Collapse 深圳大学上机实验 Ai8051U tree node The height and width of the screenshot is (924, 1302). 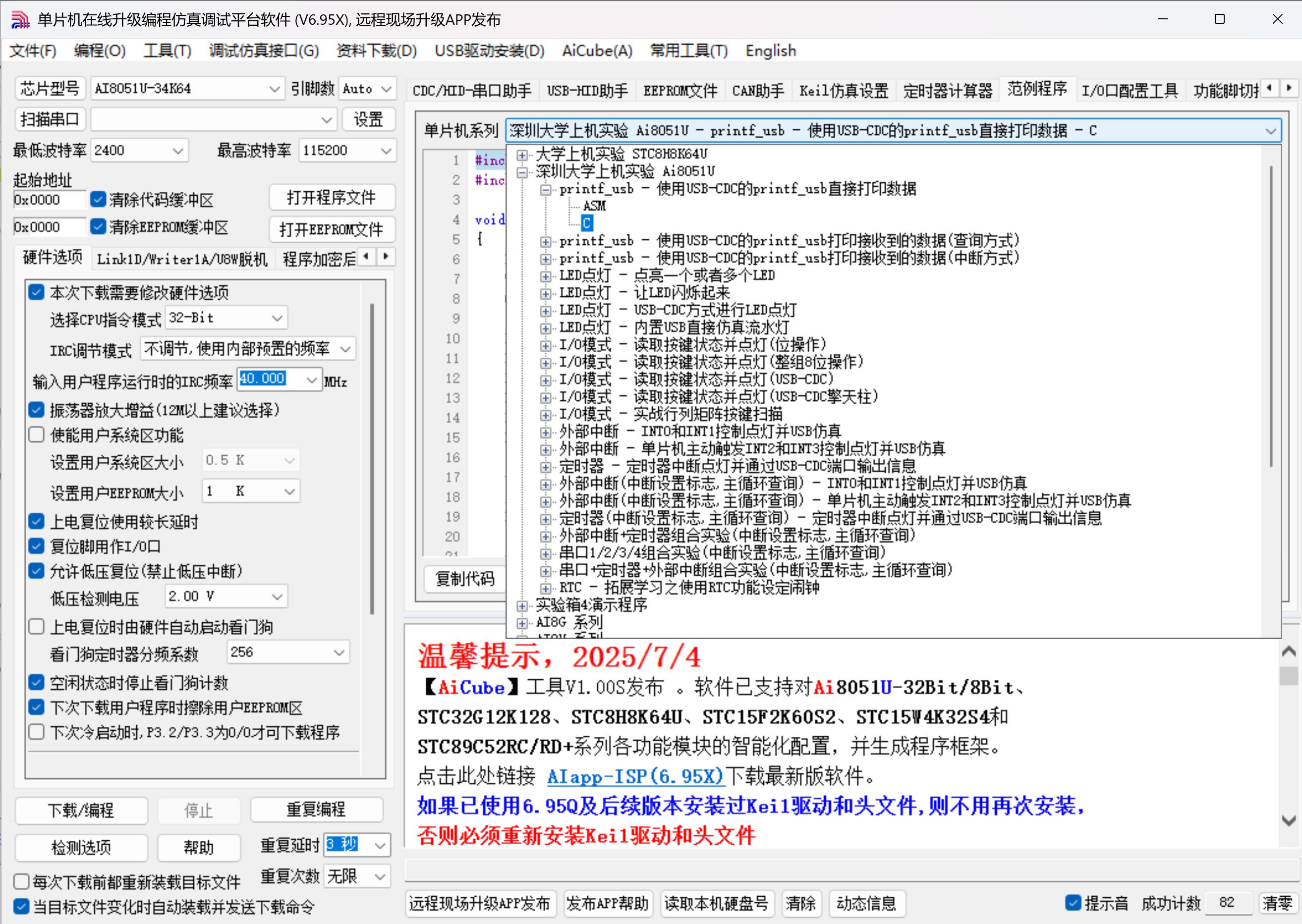522,172
